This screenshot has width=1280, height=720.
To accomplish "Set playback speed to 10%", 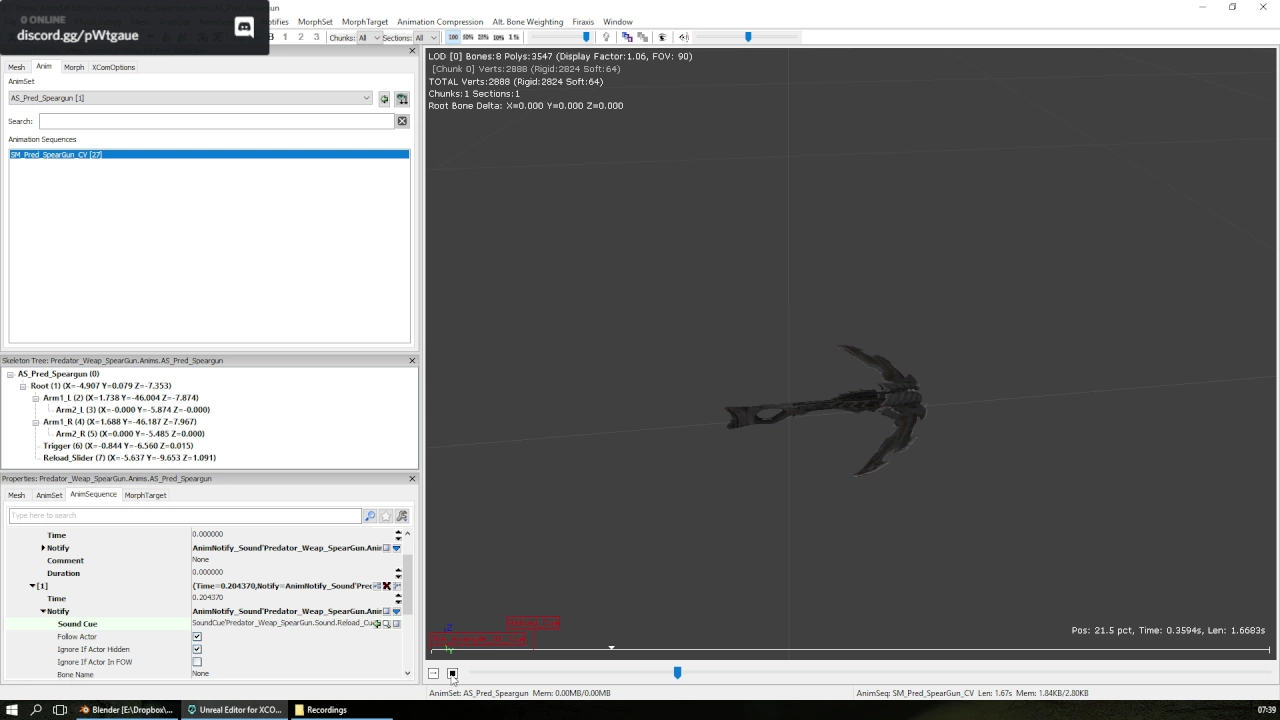I will click(498, 37).
